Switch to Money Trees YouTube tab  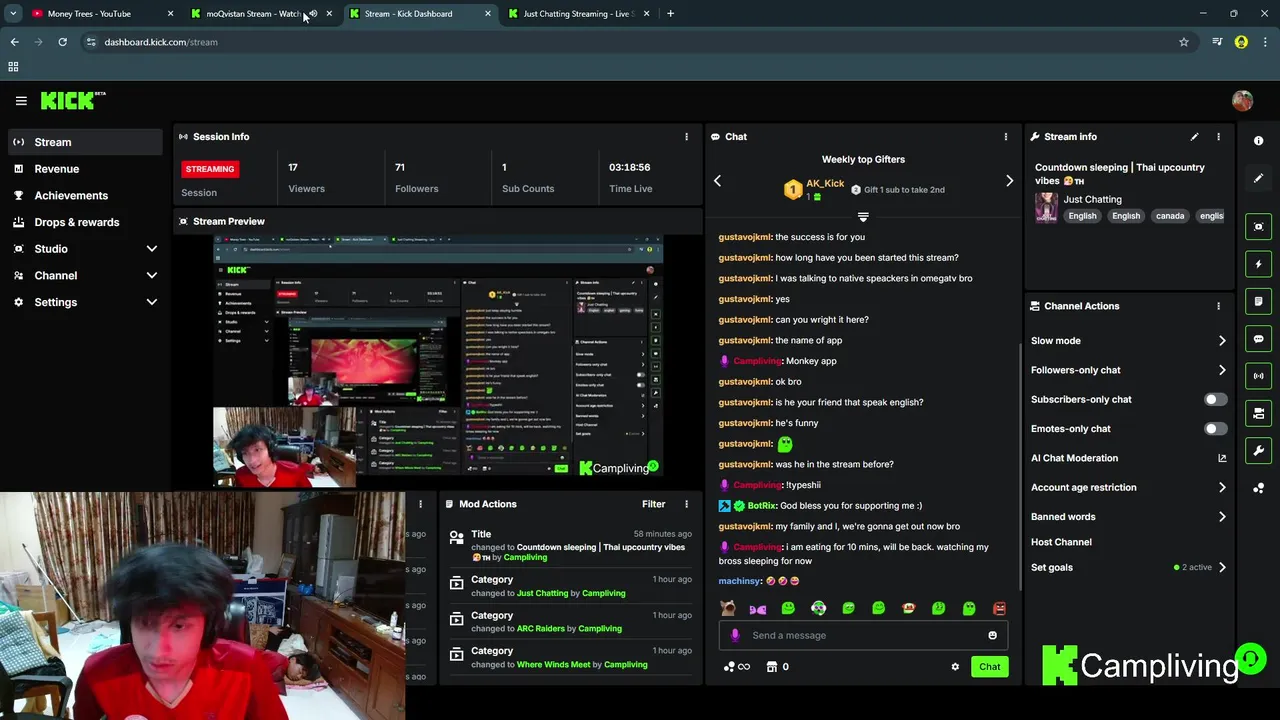[x=100, y=14]
